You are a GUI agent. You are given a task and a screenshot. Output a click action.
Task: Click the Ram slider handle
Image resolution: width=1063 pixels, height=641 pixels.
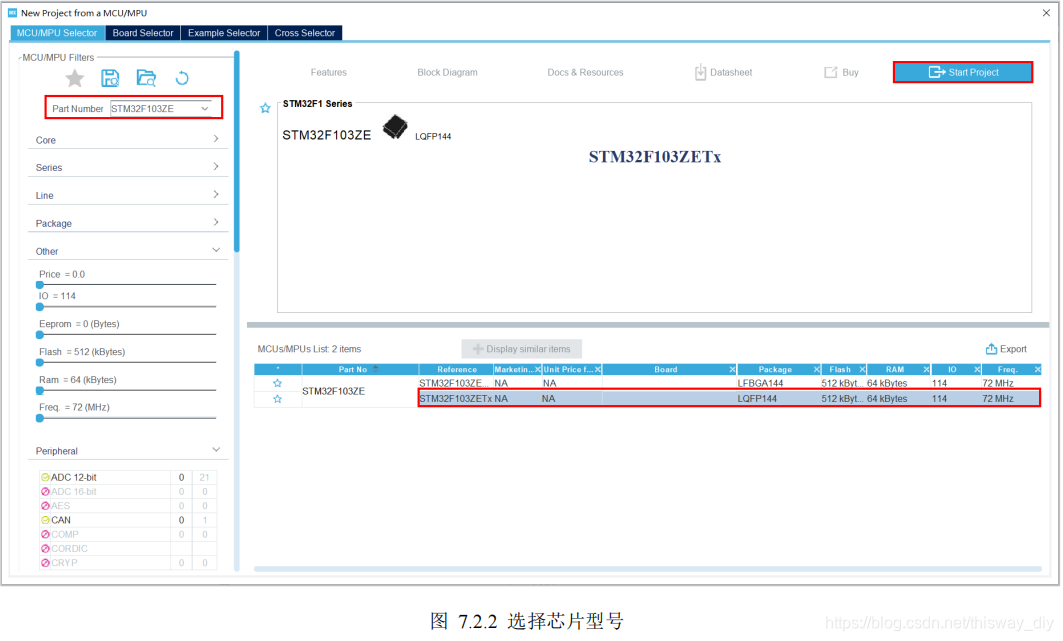40,390
